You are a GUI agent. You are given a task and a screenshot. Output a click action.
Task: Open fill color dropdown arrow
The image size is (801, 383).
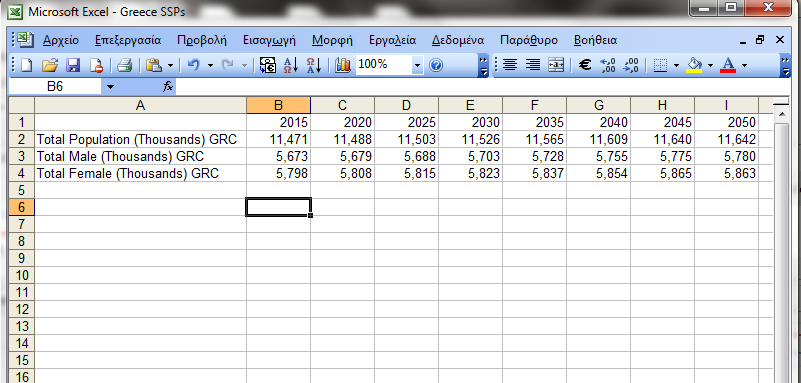(710, 65)
